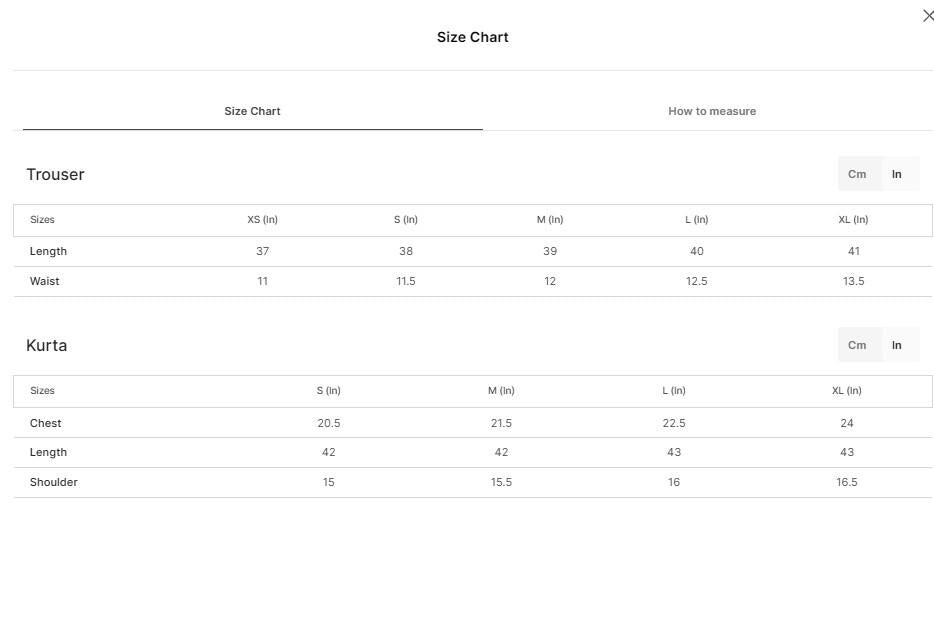Click the Trouser section heading
Viewport: 934px width, 633px height.
[x=55, y=174]
